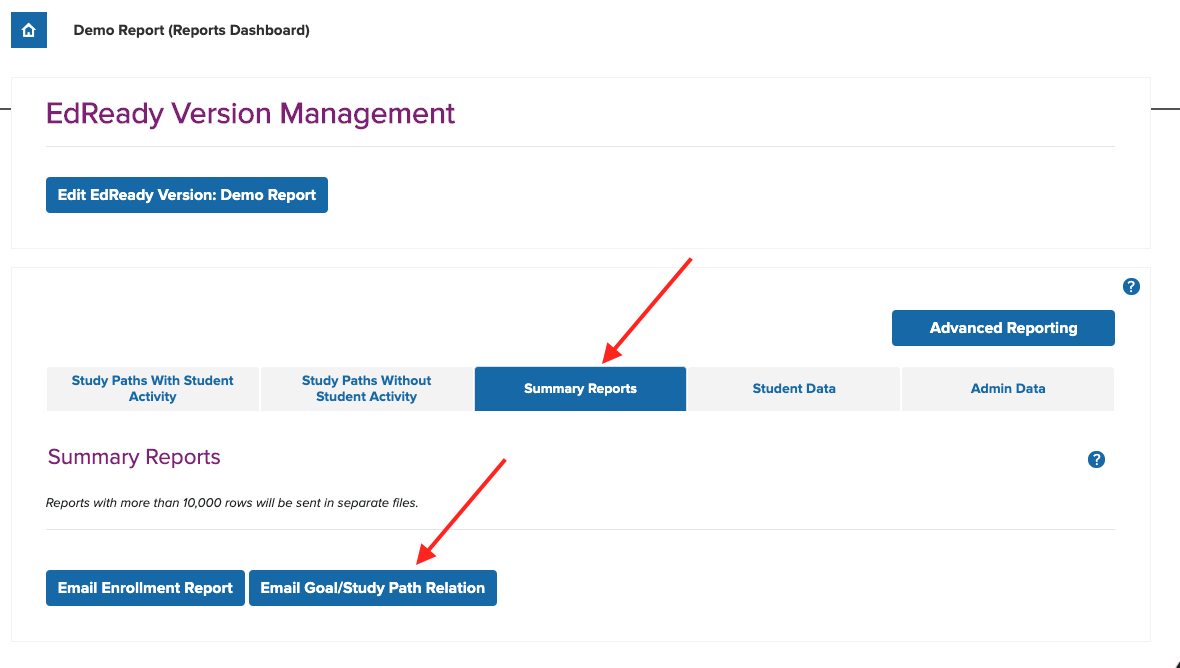Click Email Goal/Study Path Relation button
1180x668 pixels.
click(x=373, y=588)
